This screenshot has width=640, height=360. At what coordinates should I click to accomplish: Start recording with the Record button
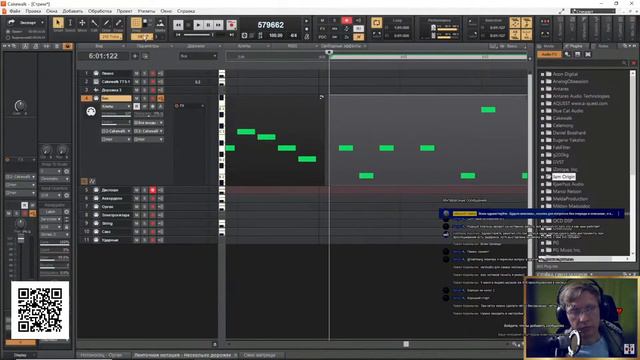(231, 25)
